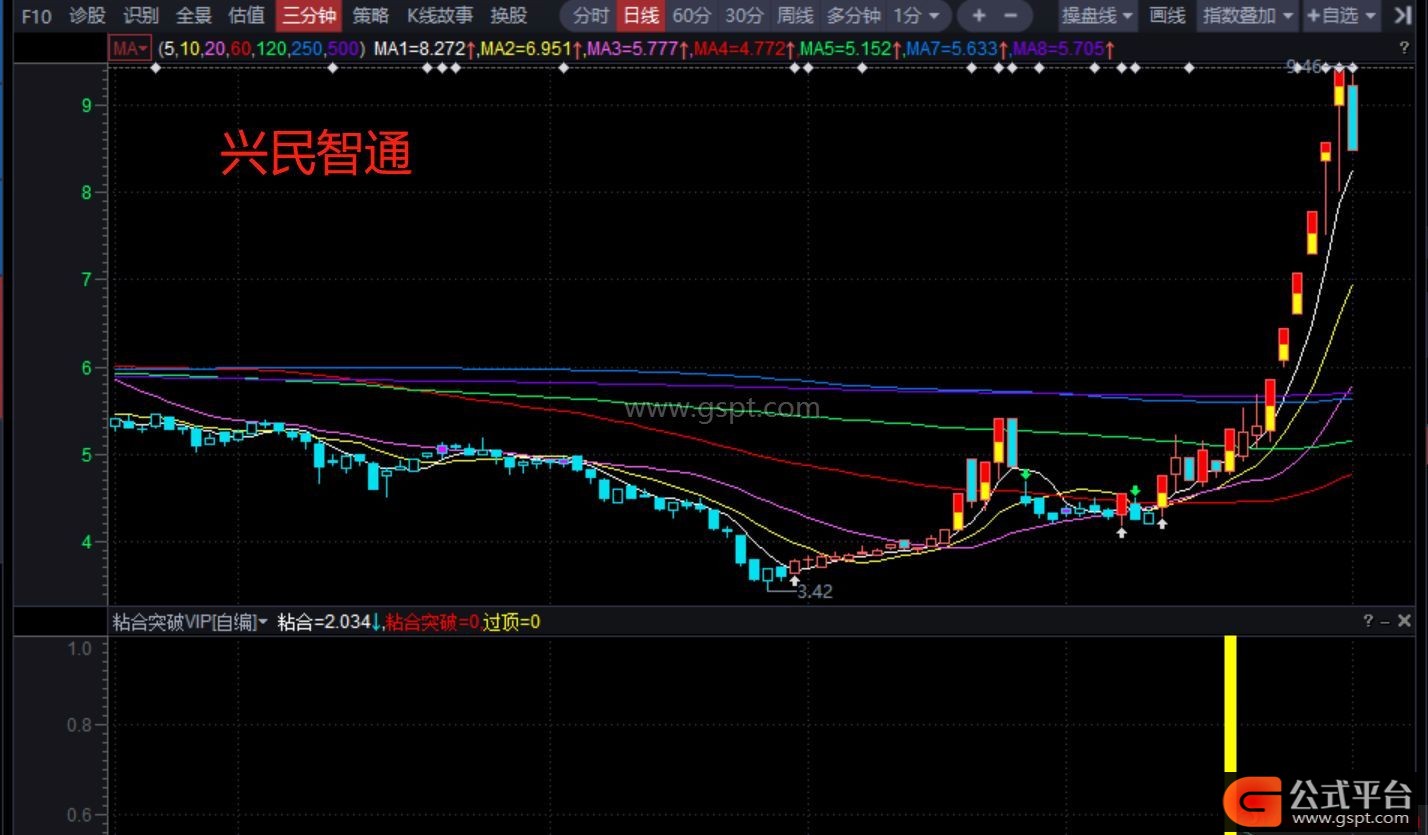The height and width of the screenshot is (835, 1428).
Task: Close the 粘合突破 indicator sub-panel
Action: pos(1404,621)
